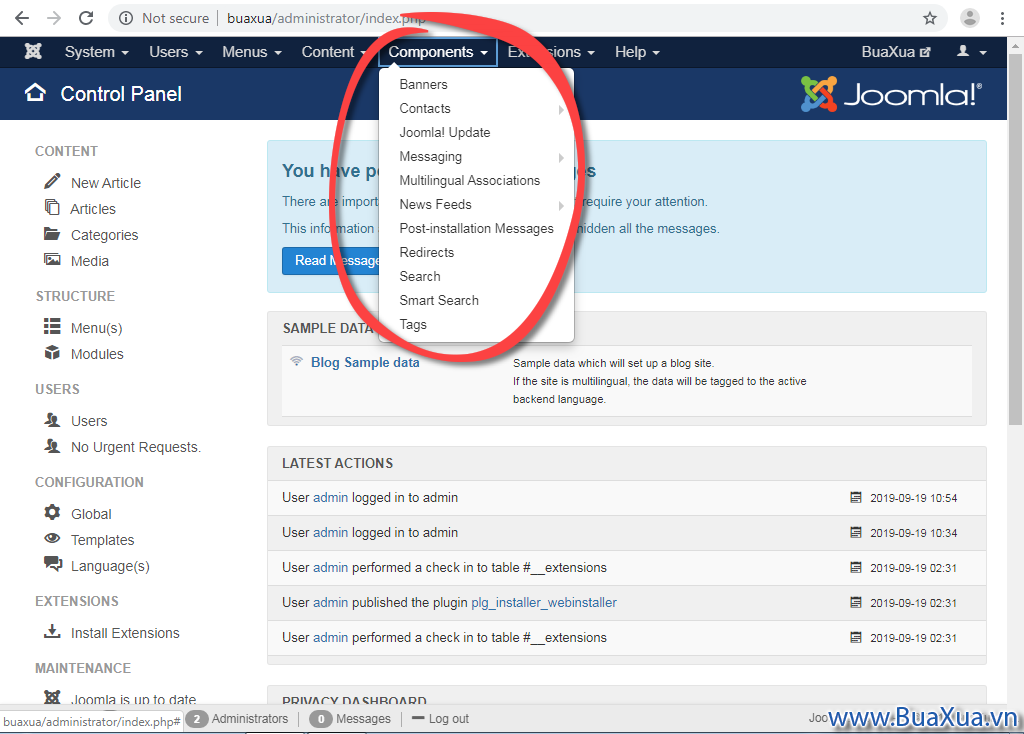Open Templates in the Configuration section
The height and width of the screenshot is (734, 1024).
click(x=103, y=540)
